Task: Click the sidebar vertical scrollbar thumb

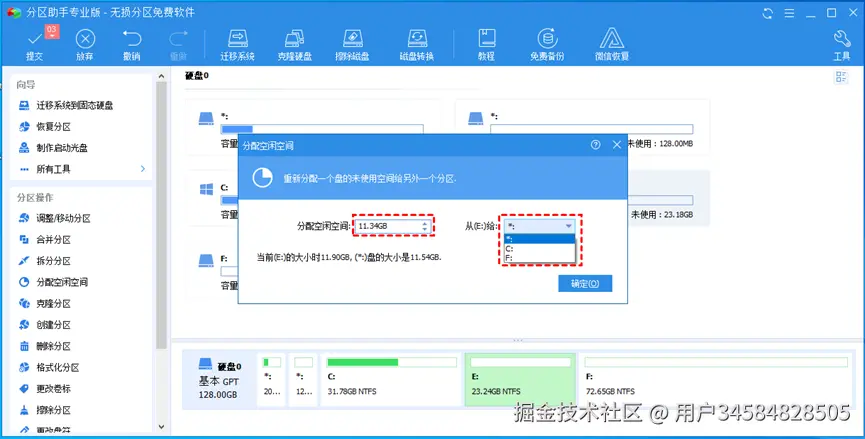Action: 161,215
